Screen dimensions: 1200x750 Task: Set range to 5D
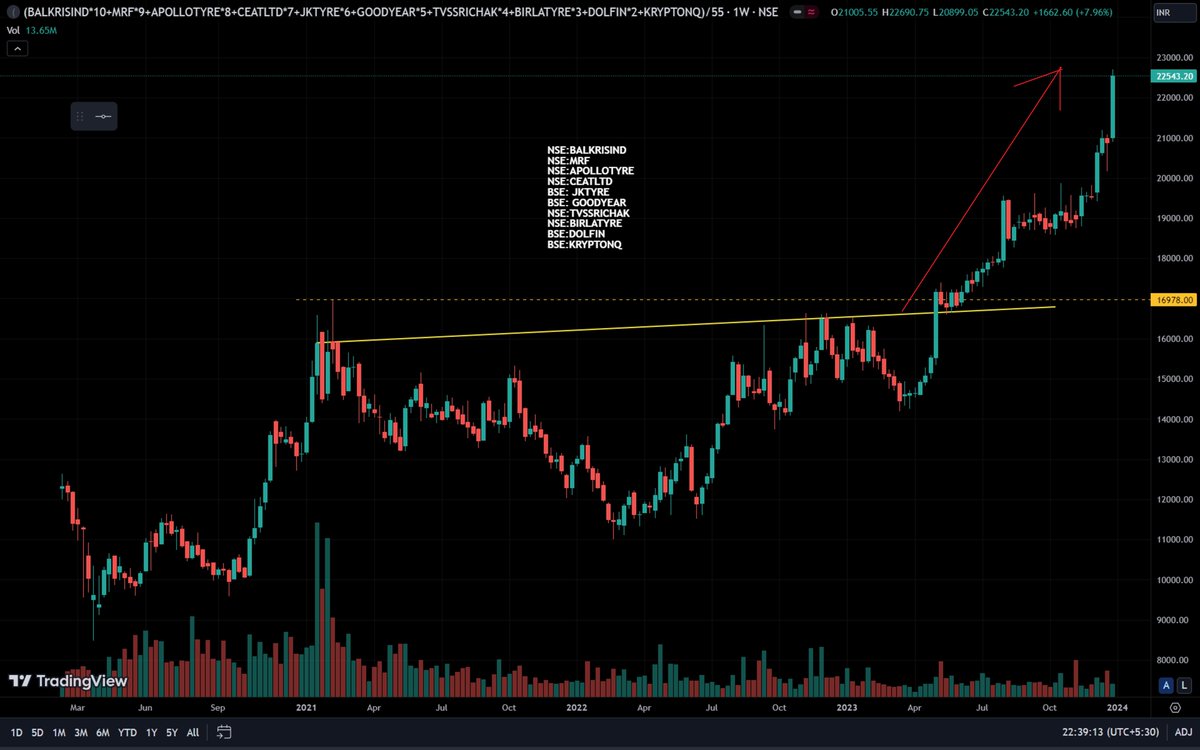pos(37,732)
